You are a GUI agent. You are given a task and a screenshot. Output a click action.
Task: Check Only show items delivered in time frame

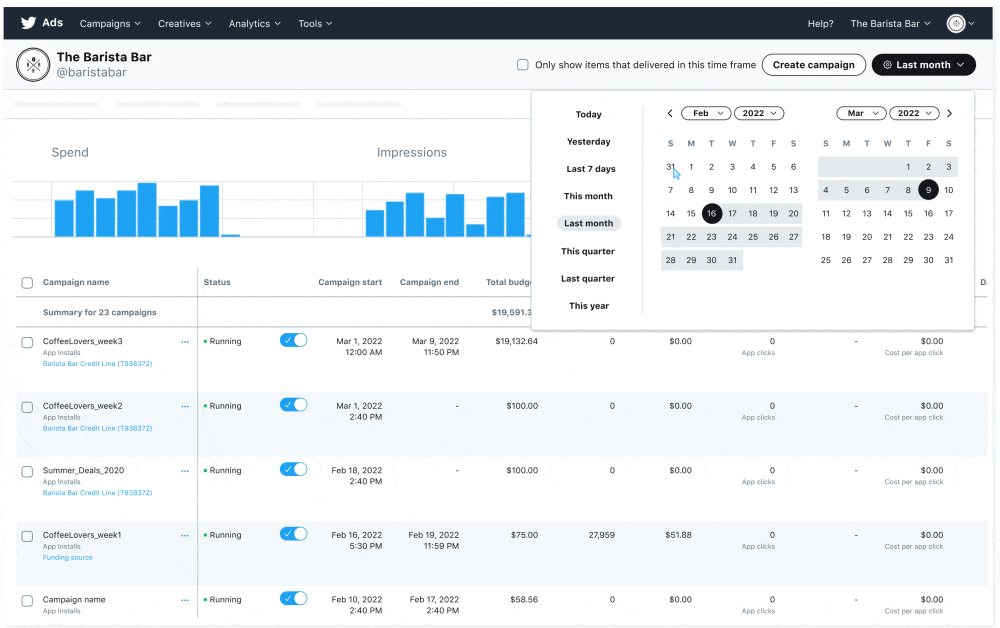[x=523, y=64]
